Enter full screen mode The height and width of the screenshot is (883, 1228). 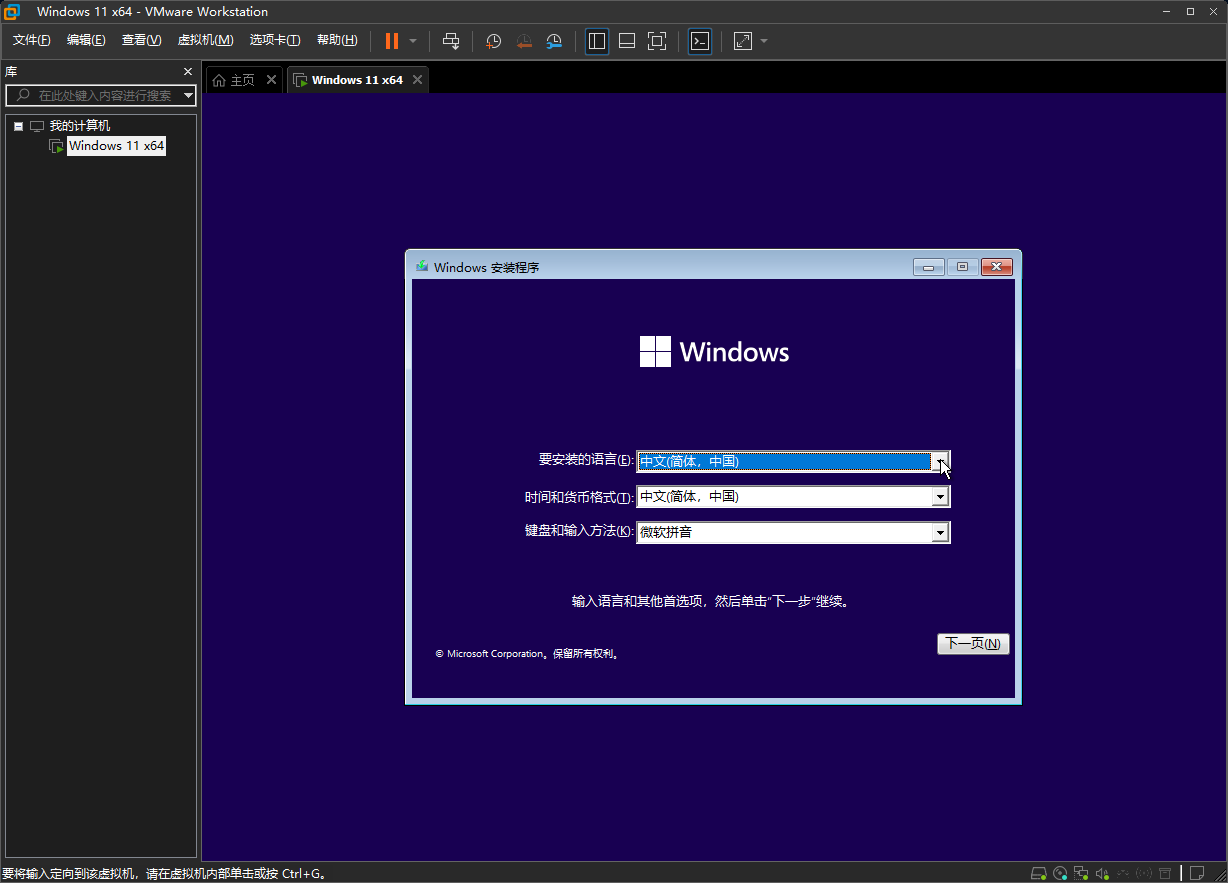pos(657,41)
